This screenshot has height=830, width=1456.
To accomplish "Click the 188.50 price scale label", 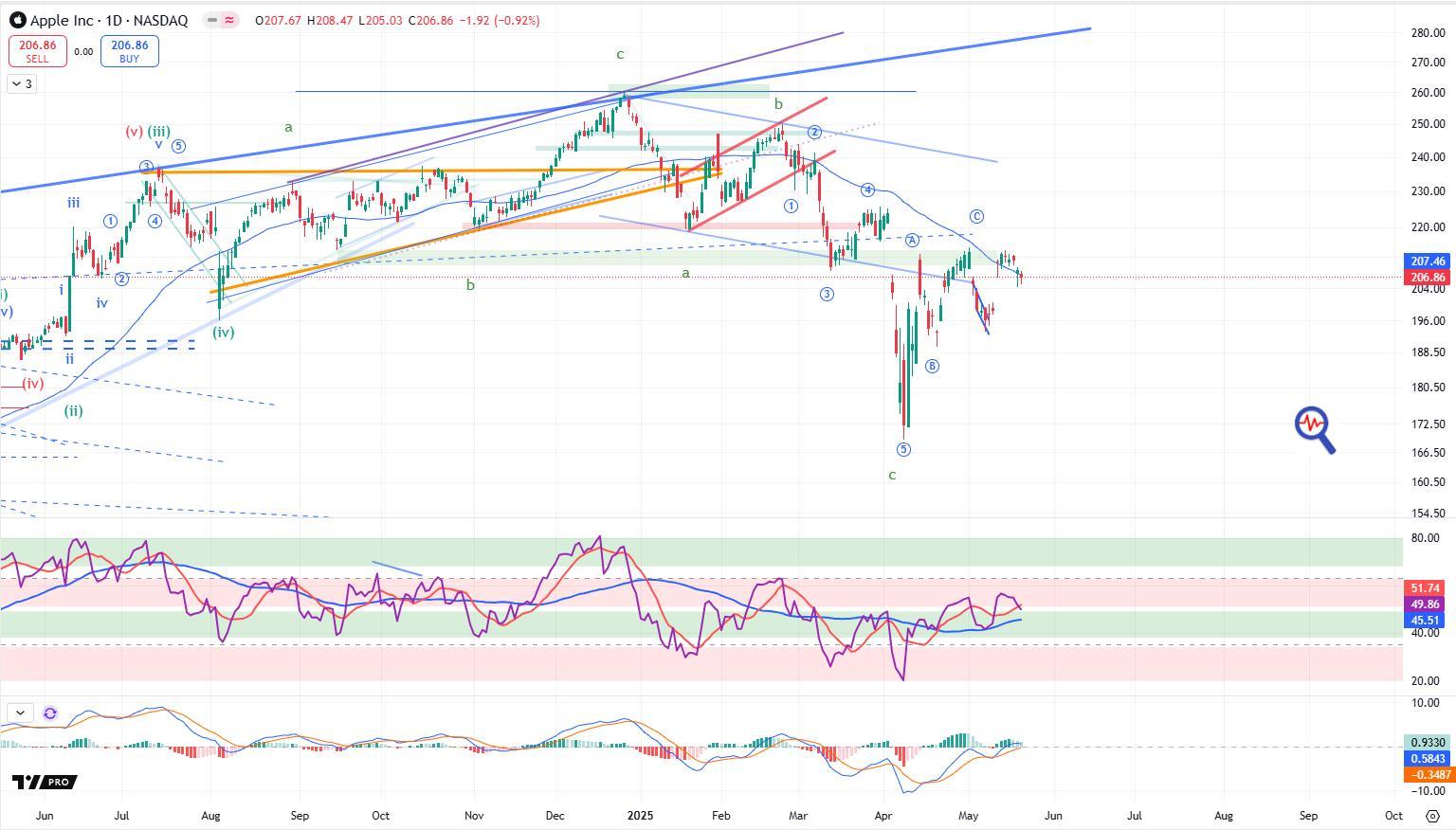I will 1428,352.
